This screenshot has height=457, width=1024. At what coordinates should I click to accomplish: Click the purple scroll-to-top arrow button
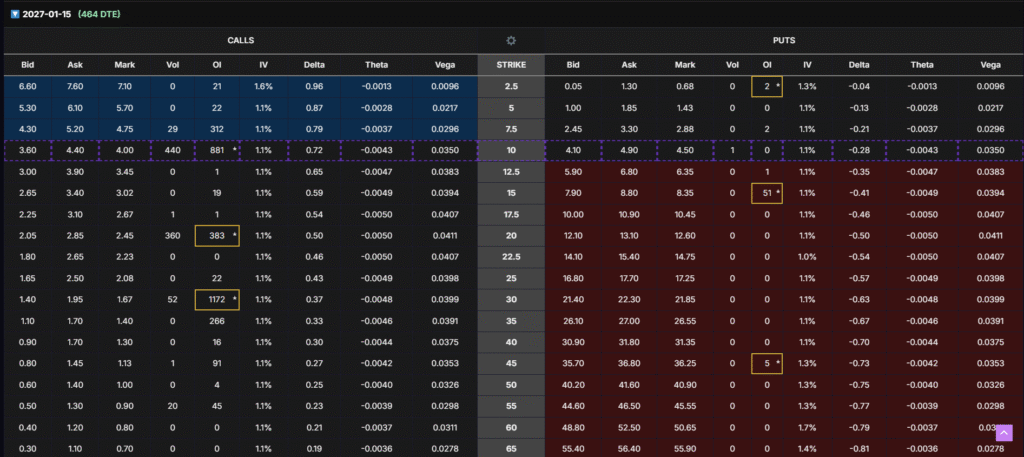click(1004, 433)
